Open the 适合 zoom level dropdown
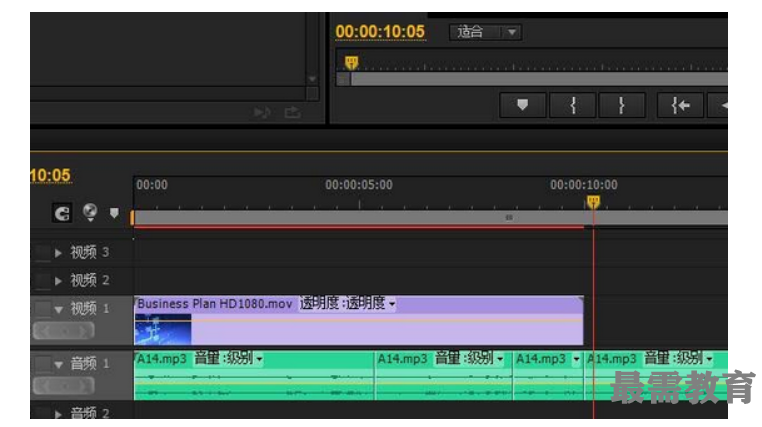Image resolution: width=762 pixels, height=427 pixels. (x=485, y=32)
